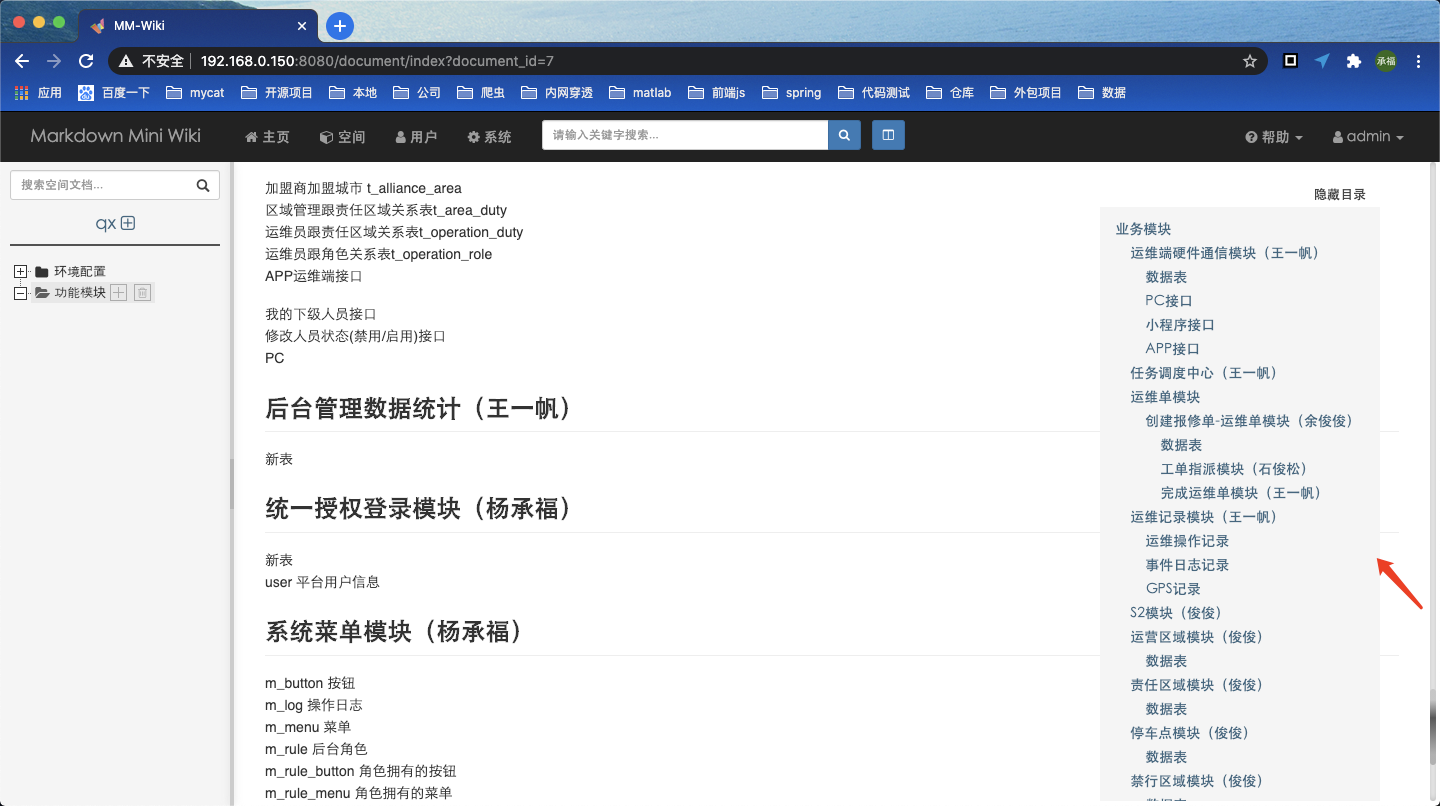The image size is (1440, 806).
Task: Collapse the 功能模块 tree node
Action: 21,292
